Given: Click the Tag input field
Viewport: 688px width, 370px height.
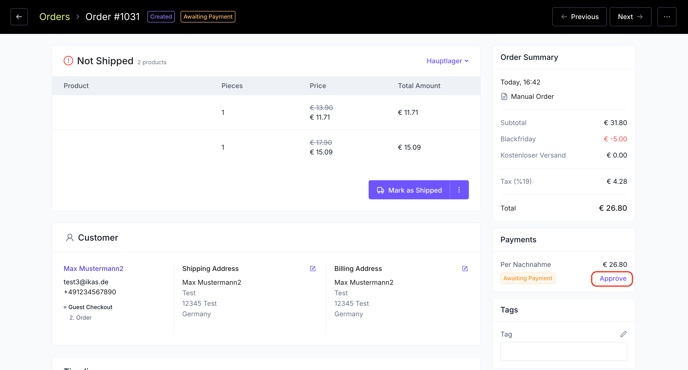Looking at the screenshot, I should coord(563,351).
